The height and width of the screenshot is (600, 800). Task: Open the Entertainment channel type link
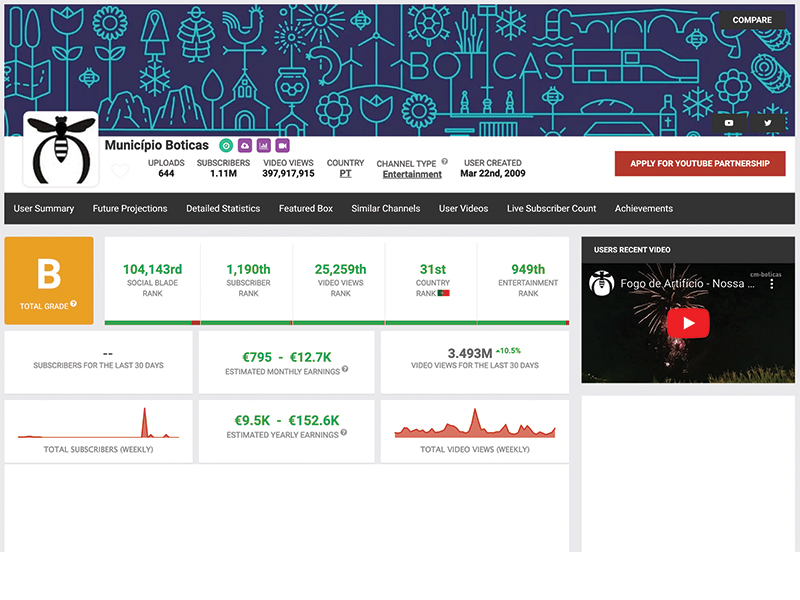pos(412,174)
